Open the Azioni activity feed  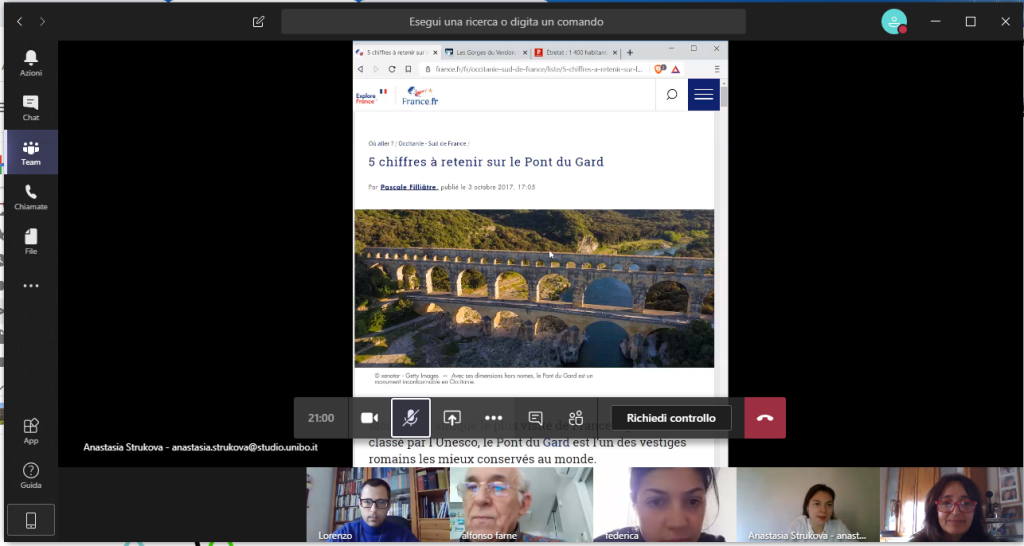31,63
